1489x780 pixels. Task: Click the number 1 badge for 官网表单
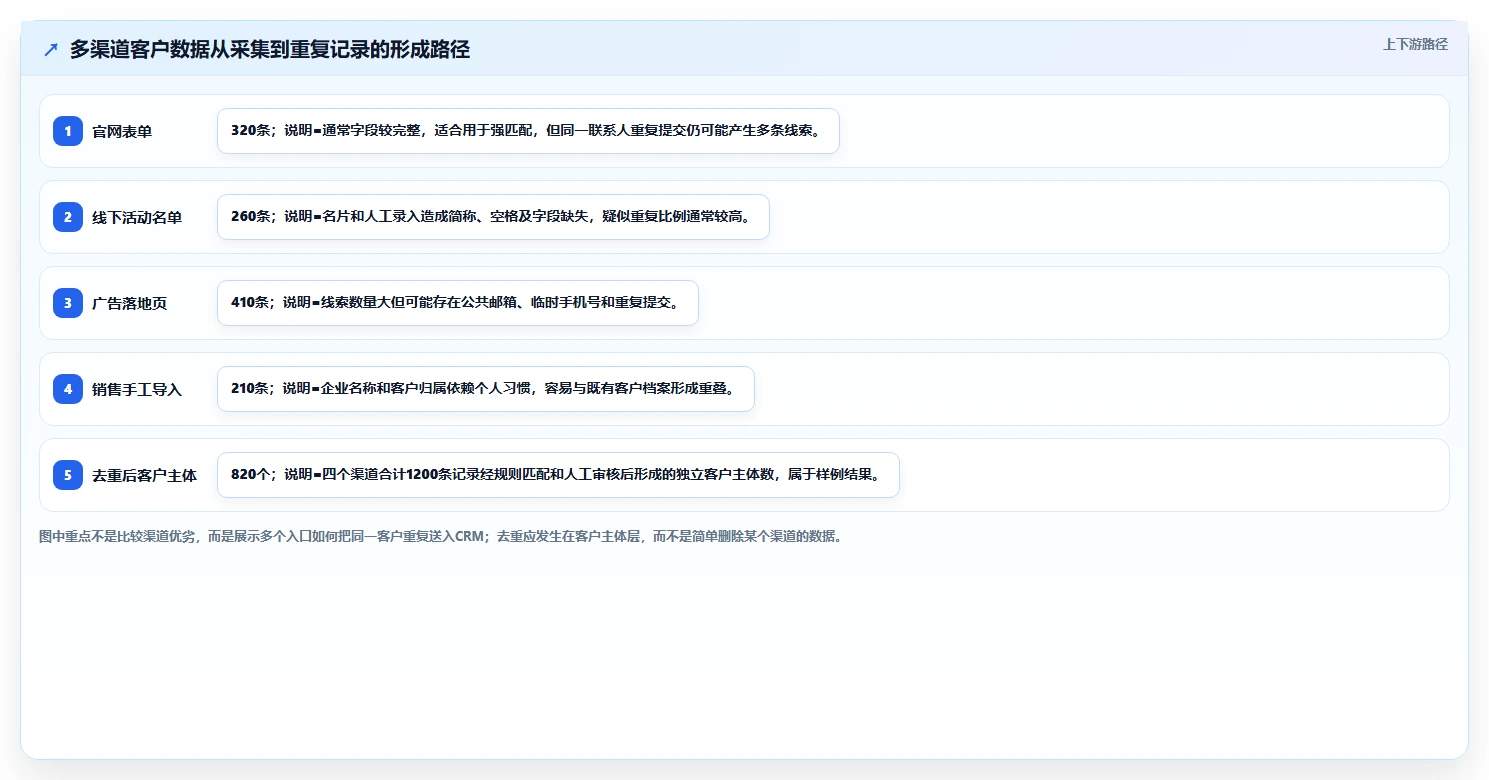[x=68, y=131]
